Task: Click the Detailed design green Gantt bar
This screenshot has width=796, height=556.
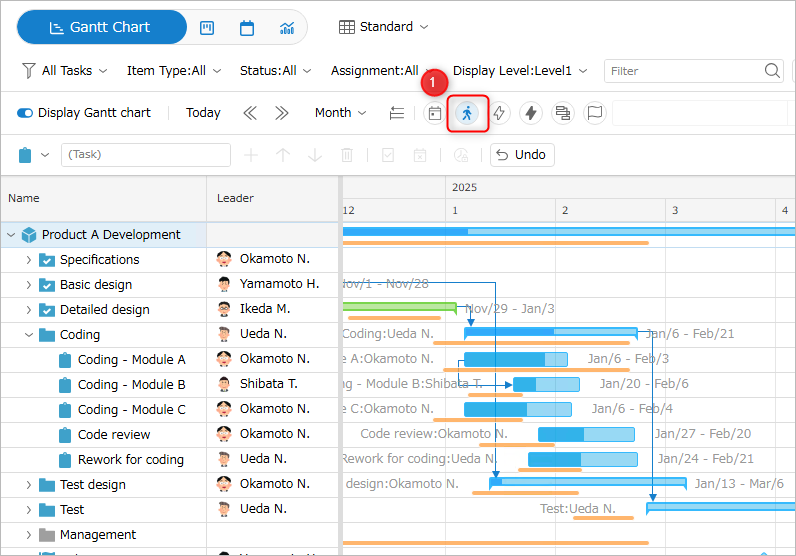Action: coord(400,307)
